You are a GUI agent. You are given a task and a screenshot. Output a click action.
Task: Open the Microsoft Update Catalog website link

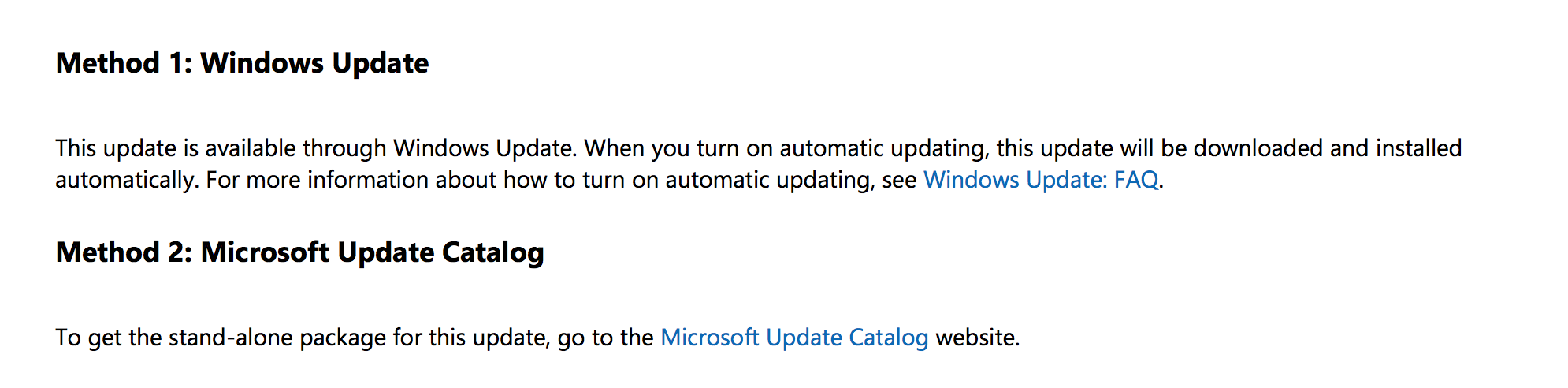[x=793, y=338]
